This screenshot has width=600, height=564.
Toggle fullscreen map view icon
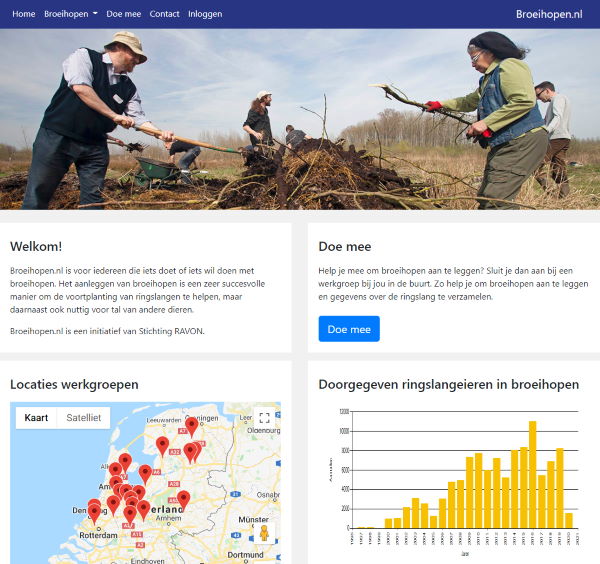pyautogui.click(x=264, y=417)
